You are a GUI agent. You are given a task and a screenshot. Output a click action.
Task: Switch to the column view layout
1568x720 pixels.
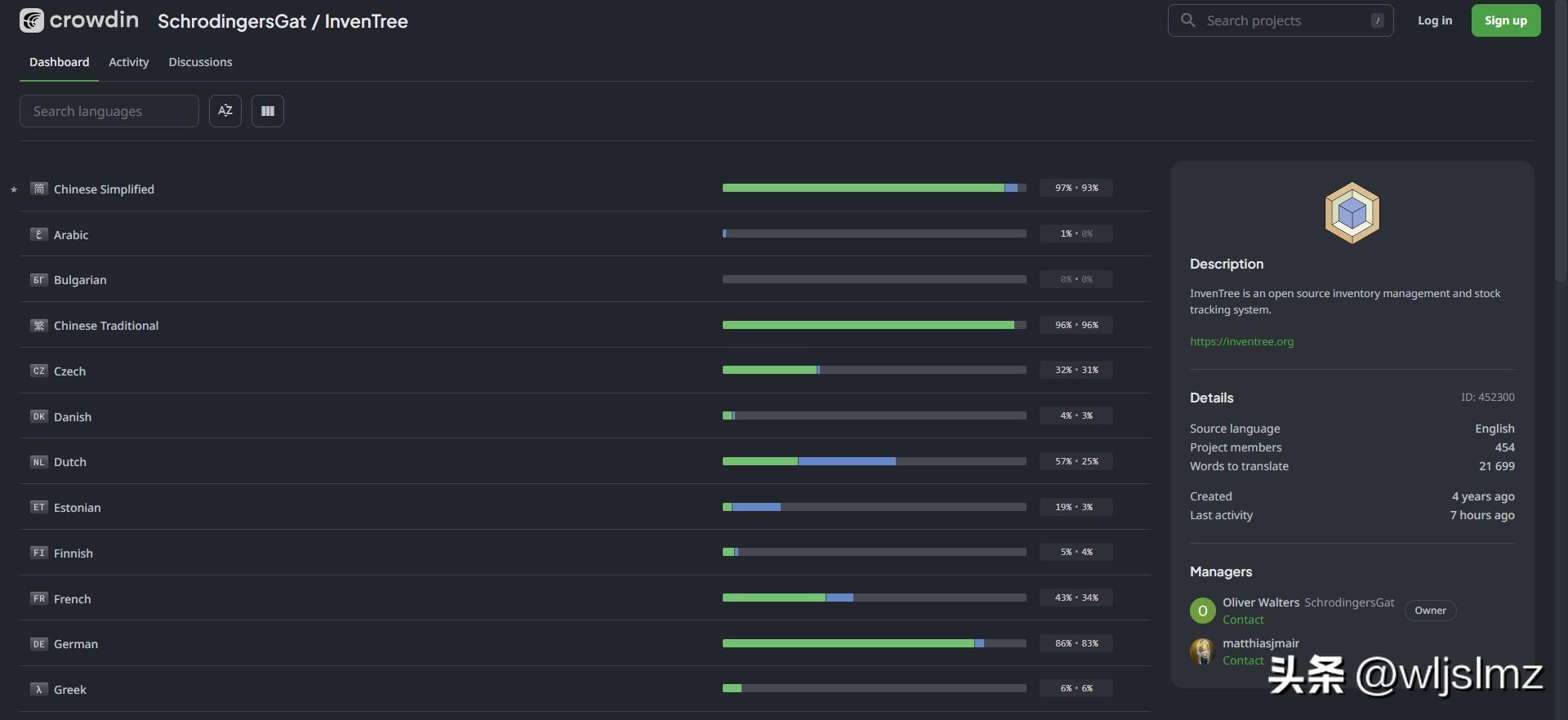[x=268, y=111]
